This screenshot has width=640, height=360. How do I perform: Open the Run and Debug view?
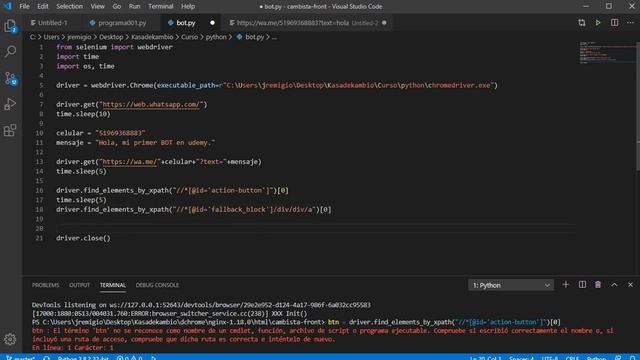click(10, 104)
